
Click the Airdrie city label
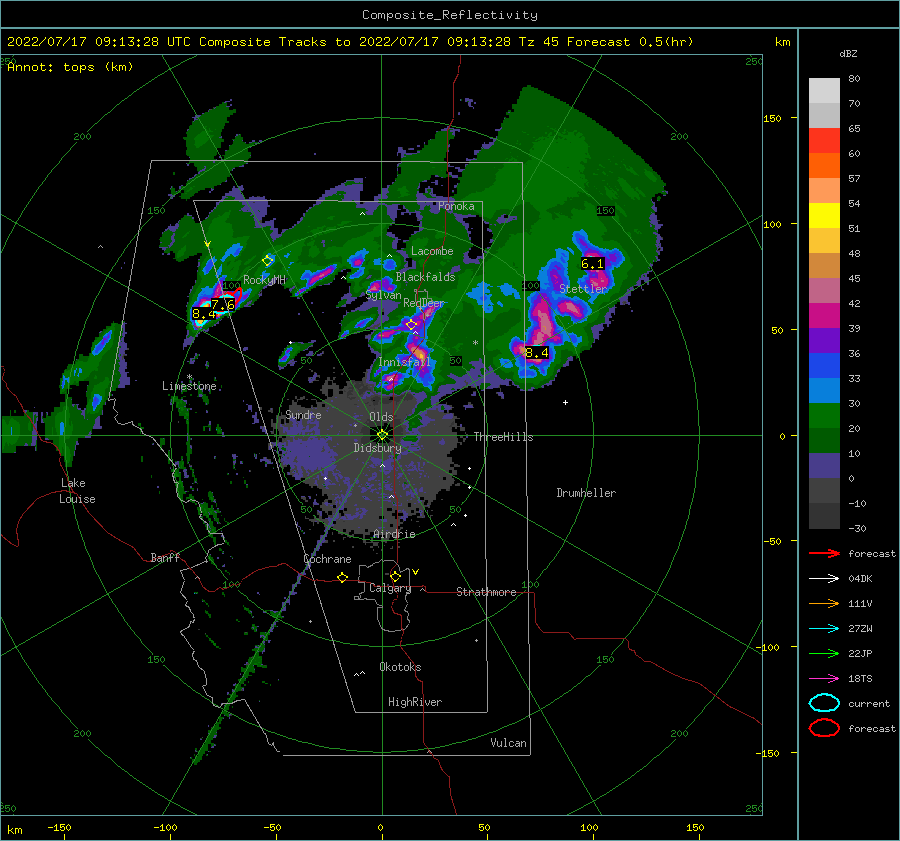394,534
